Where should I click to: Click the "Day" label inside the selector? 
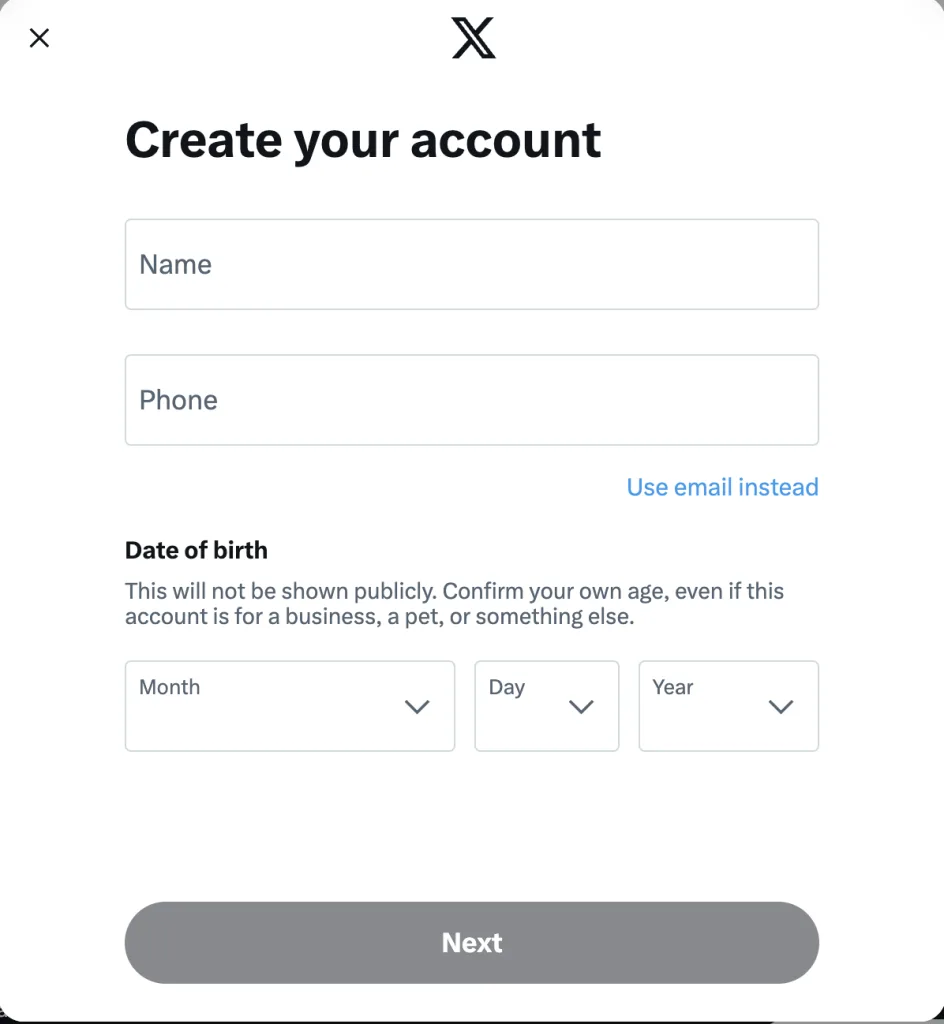[507, 687]
